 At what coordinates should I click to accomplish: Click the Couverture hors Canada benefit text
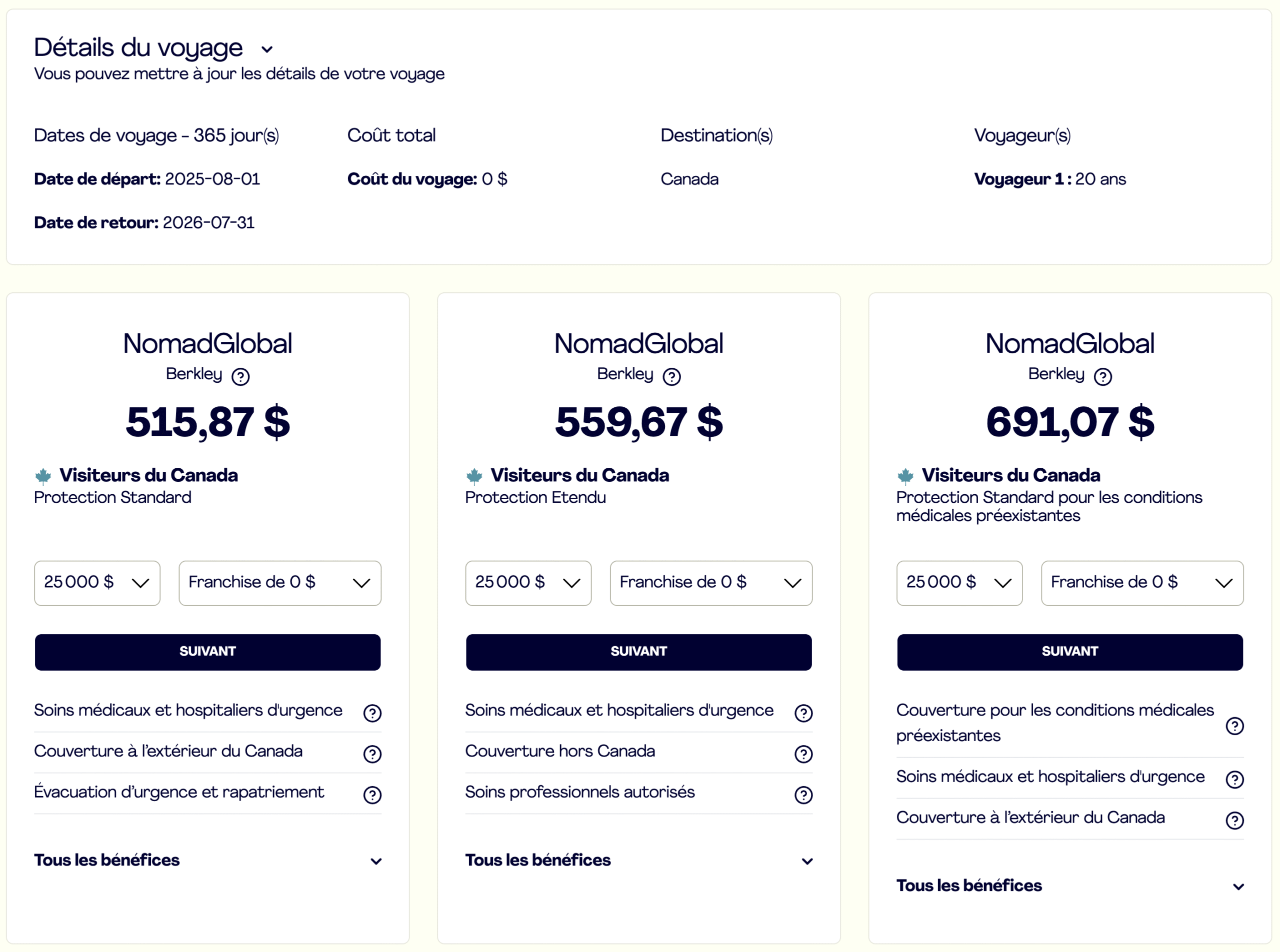tap(560, 751)
